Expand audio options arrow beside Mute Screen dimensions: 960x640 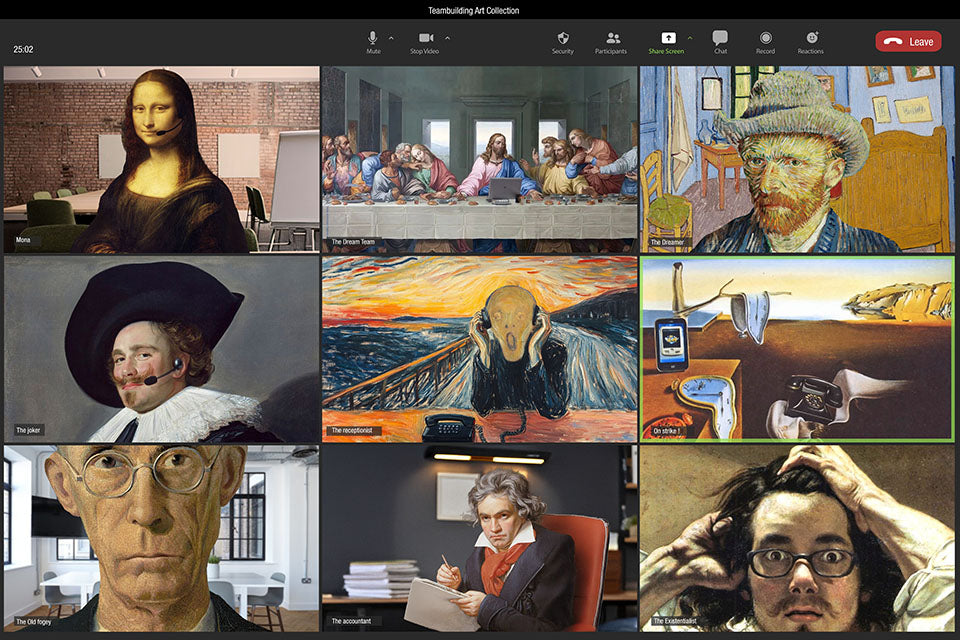click(391, 38)
